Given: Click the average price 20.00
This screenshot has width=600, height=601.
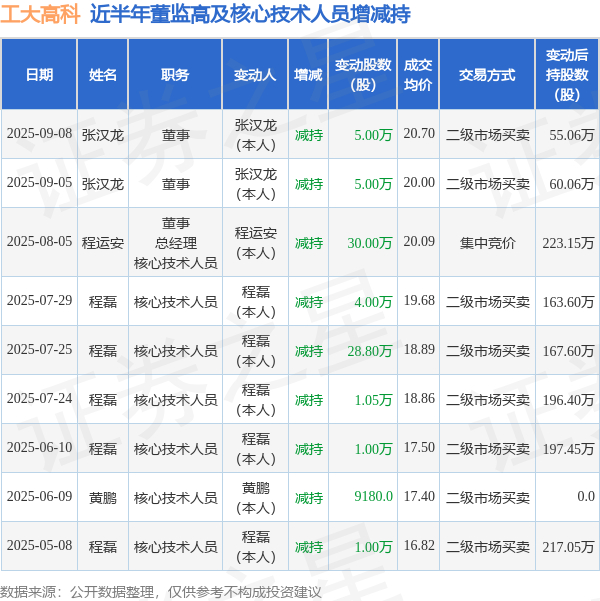Looking at the screenshot, I should click(x=419, y=182).
